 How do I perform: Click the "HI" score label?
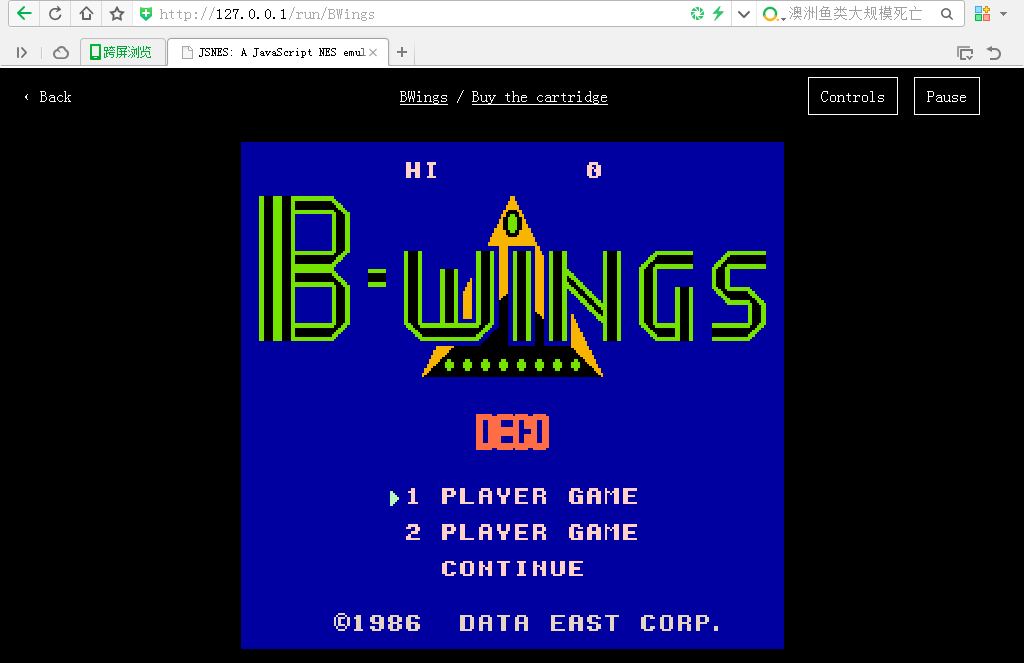(421, 170)
